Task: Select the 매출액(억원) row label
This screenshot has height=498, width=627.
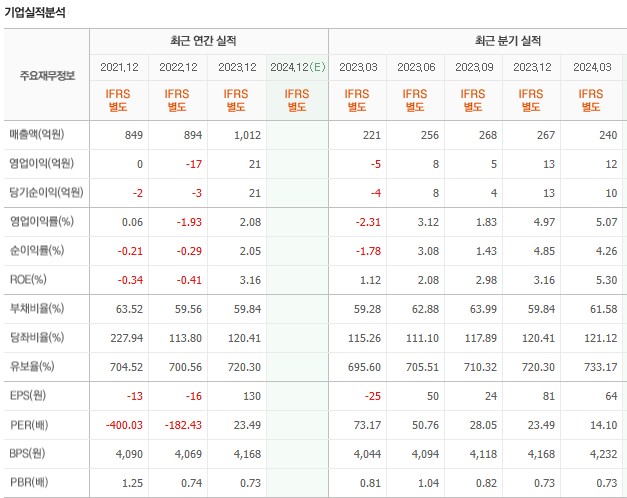Action: (37, 135)
